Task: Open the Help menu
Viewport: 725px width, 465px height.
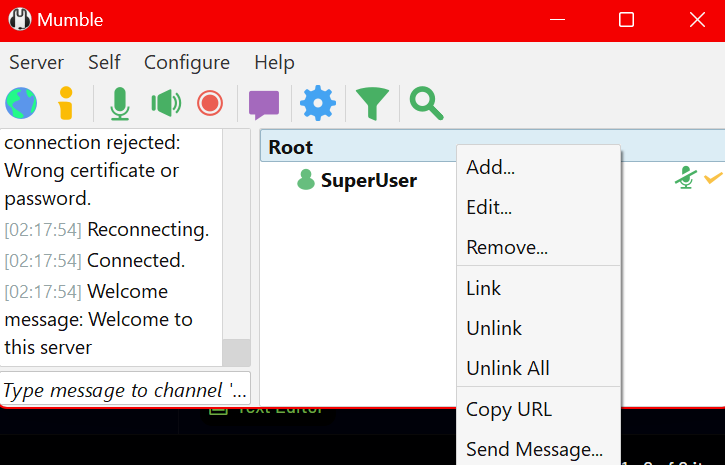Action: (274, 62)
